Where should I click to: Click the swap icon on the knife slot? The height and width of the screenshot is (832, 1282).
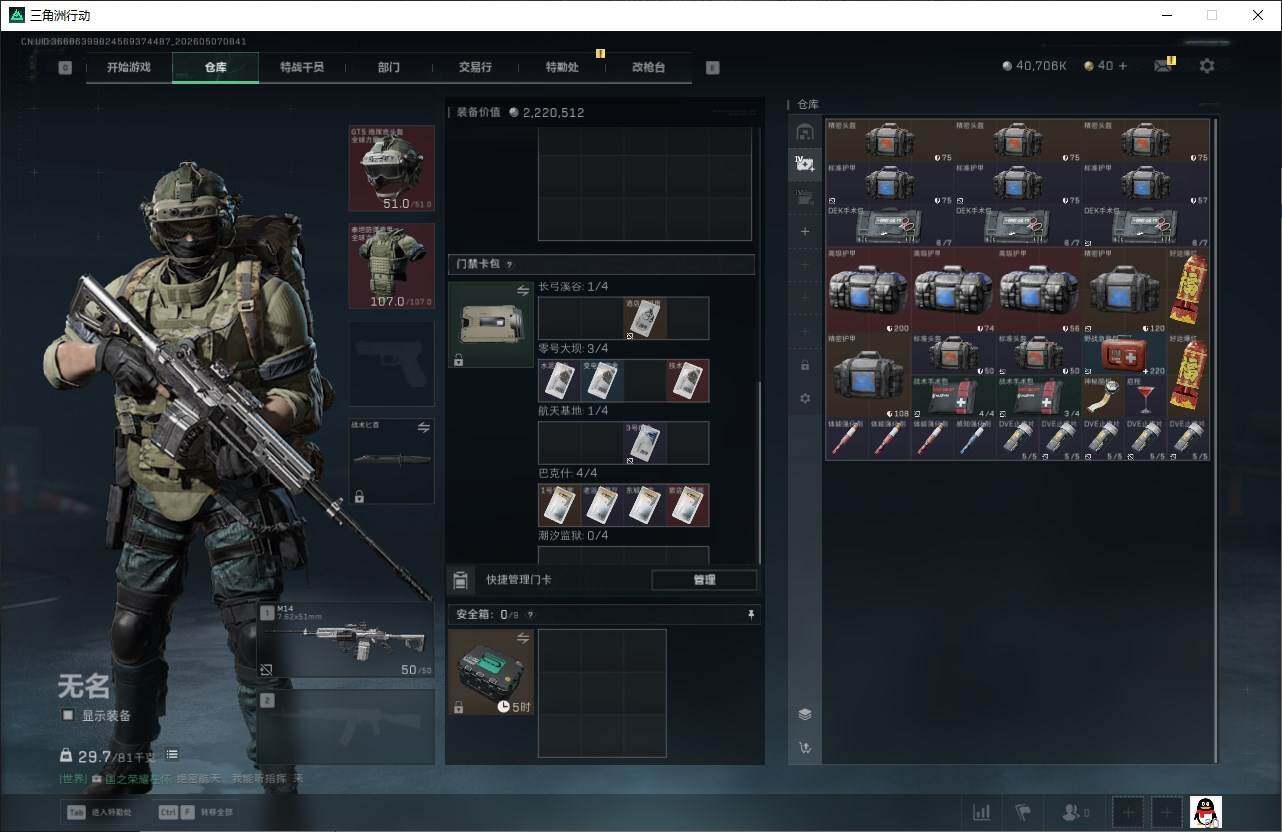[x=423, y=427]
